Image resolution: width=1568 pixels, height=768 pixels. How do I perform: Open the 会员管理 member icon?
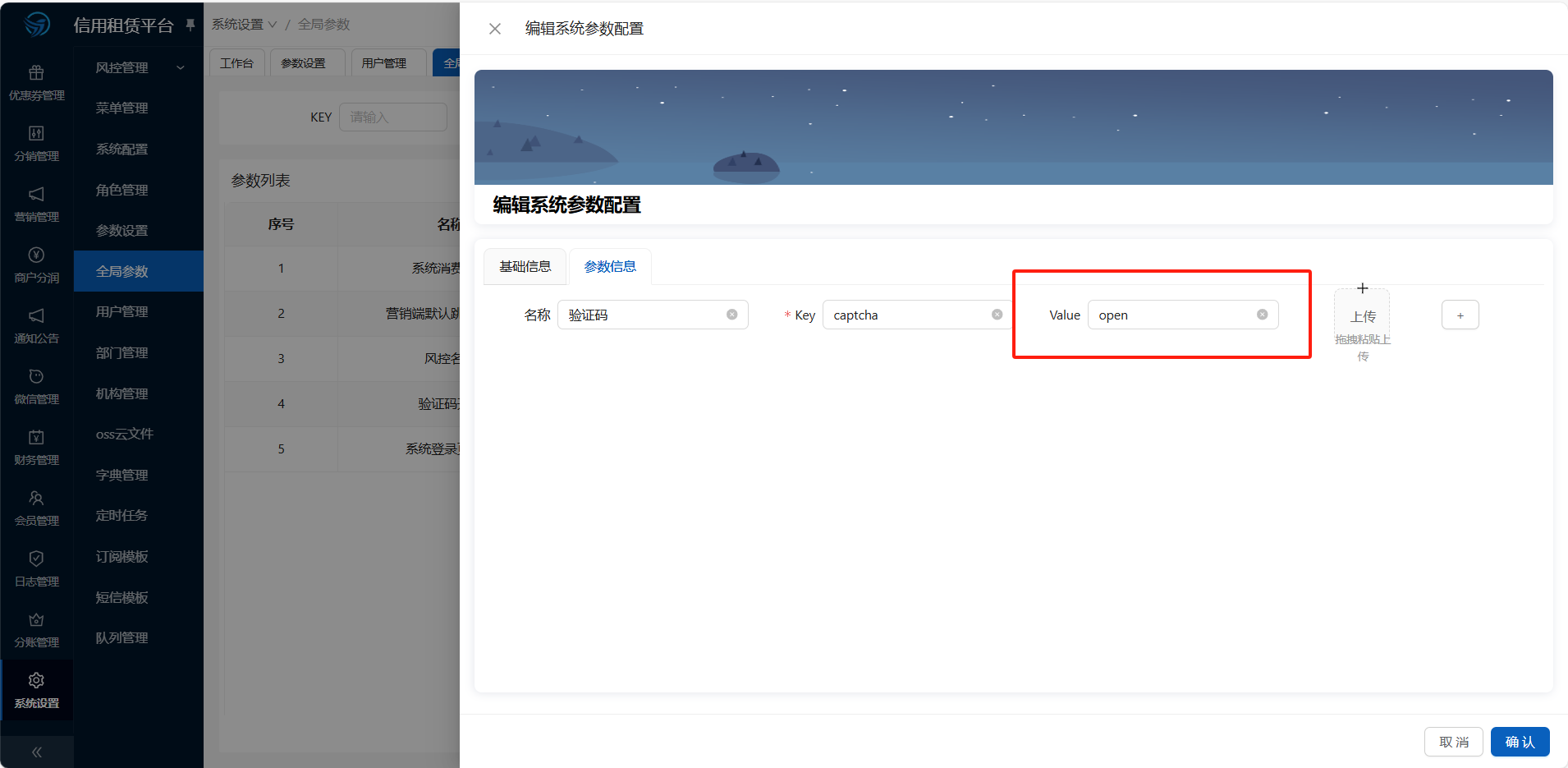click(x=36, y=499)
